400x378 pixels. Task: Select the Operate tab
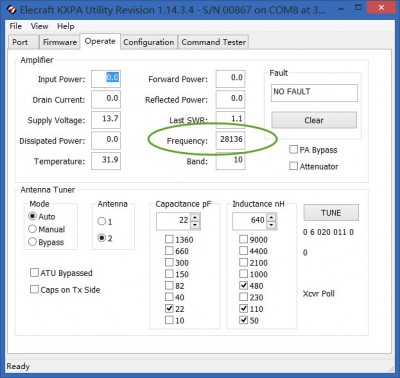click(100, 41)
